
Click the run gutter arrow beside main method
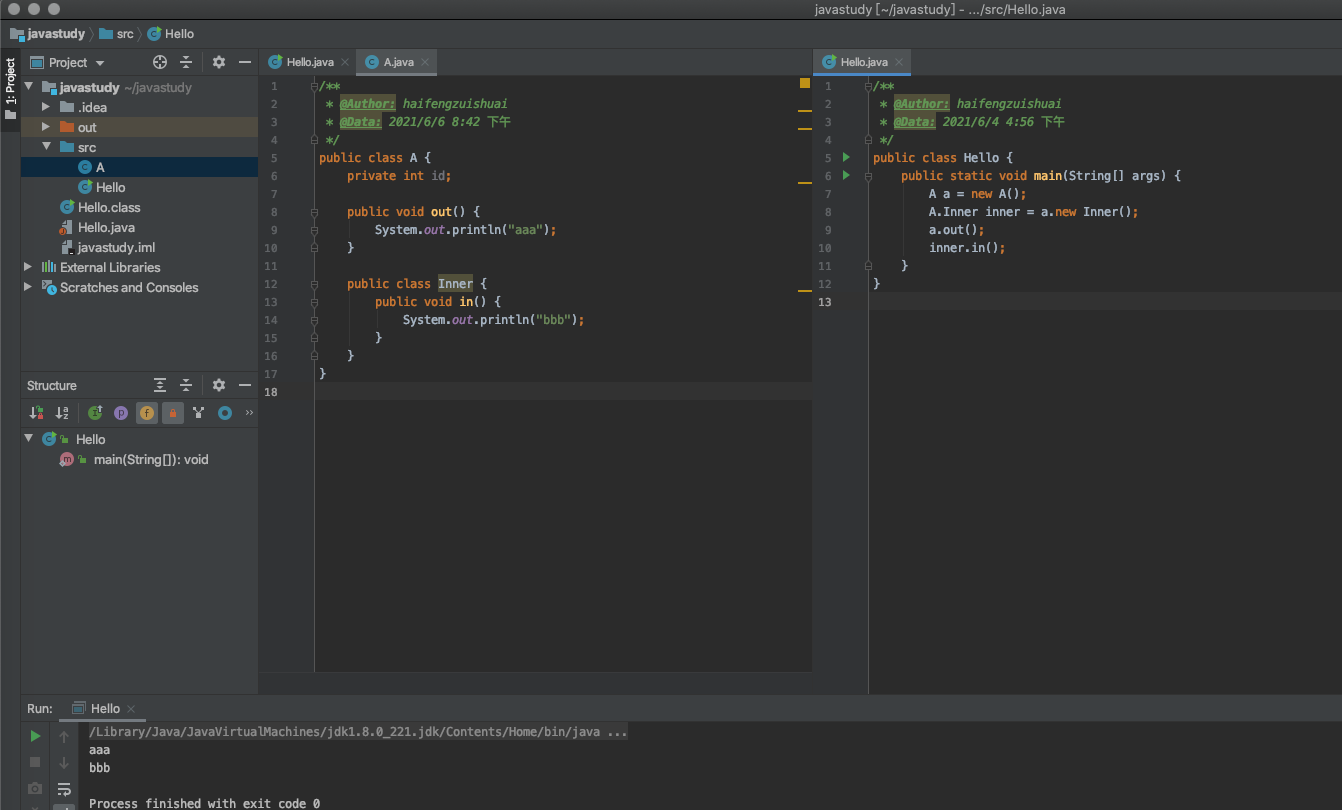846,176
